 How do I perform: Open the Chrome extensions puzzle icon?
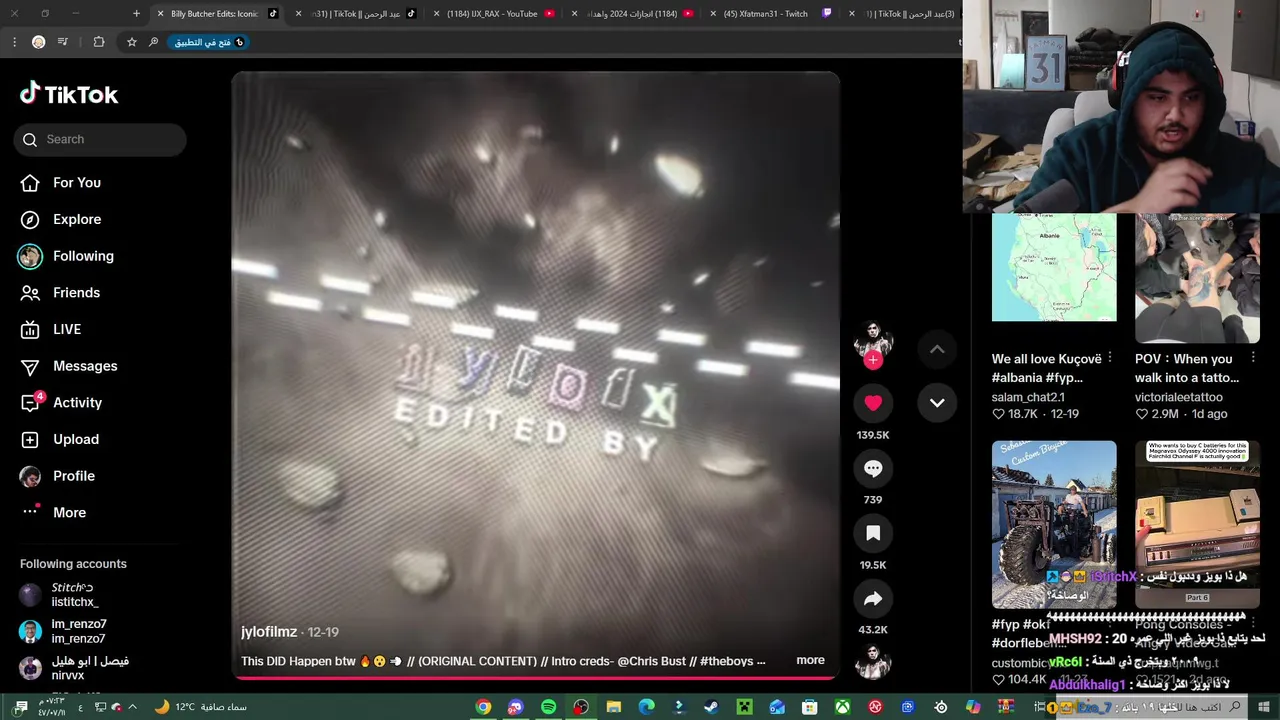click(99, 42)
